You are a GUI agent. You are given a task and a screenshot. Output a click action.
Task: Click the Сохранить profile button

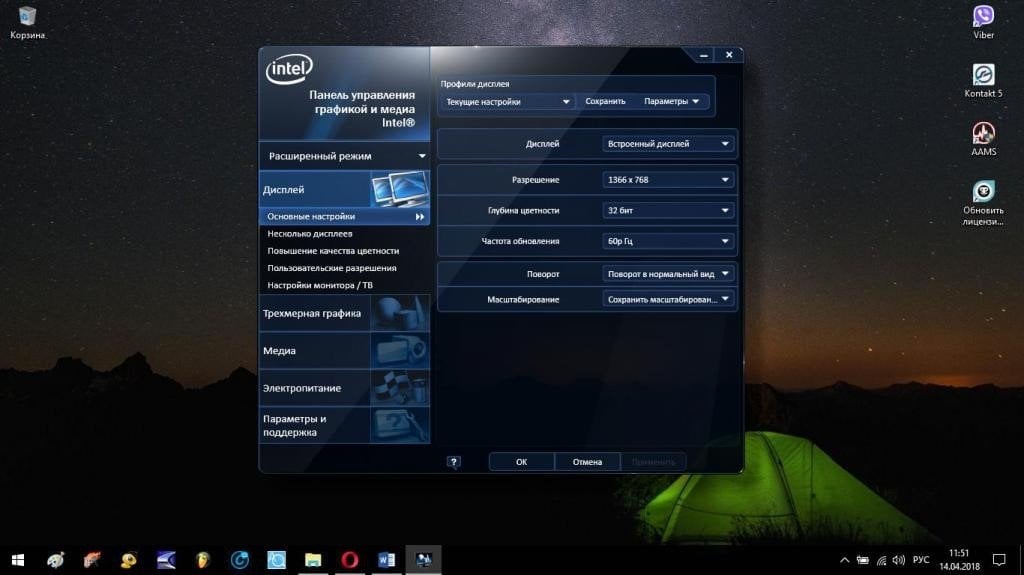coord(605,102)
